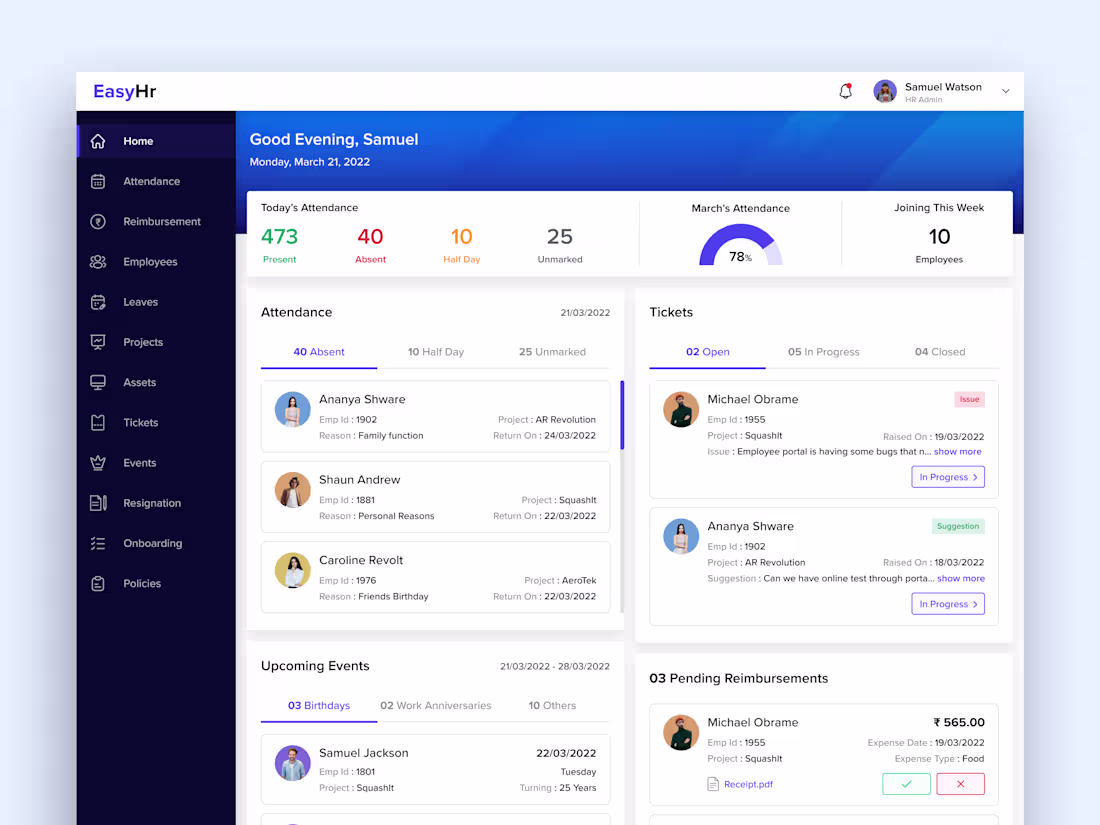Expand Ananya Shware's In Progress status
Screen dimensions: 1100x825
[947, 603]
